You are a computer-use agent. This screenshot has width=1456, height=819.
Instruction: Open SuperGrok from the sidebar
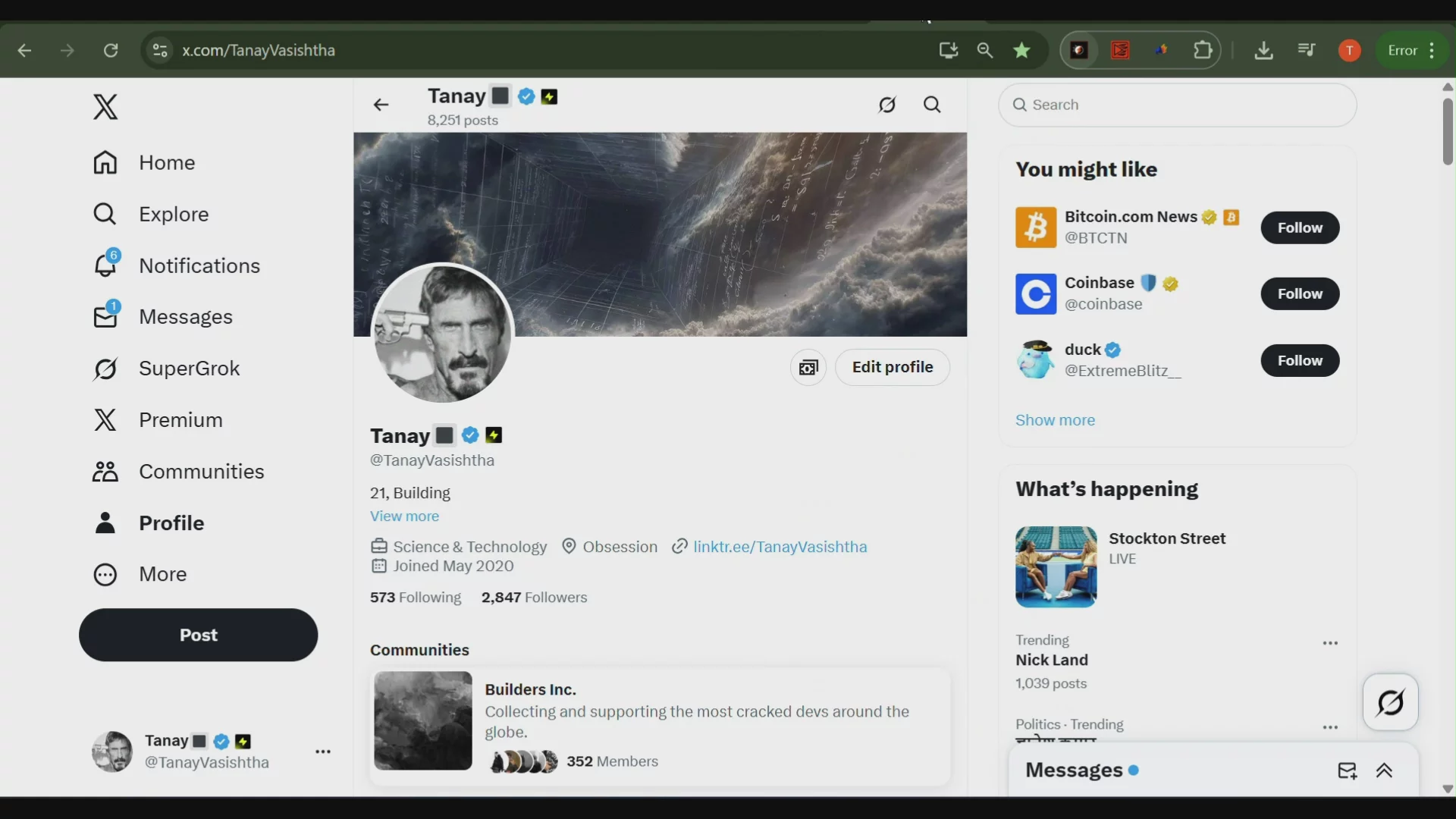tap(188, 369)
